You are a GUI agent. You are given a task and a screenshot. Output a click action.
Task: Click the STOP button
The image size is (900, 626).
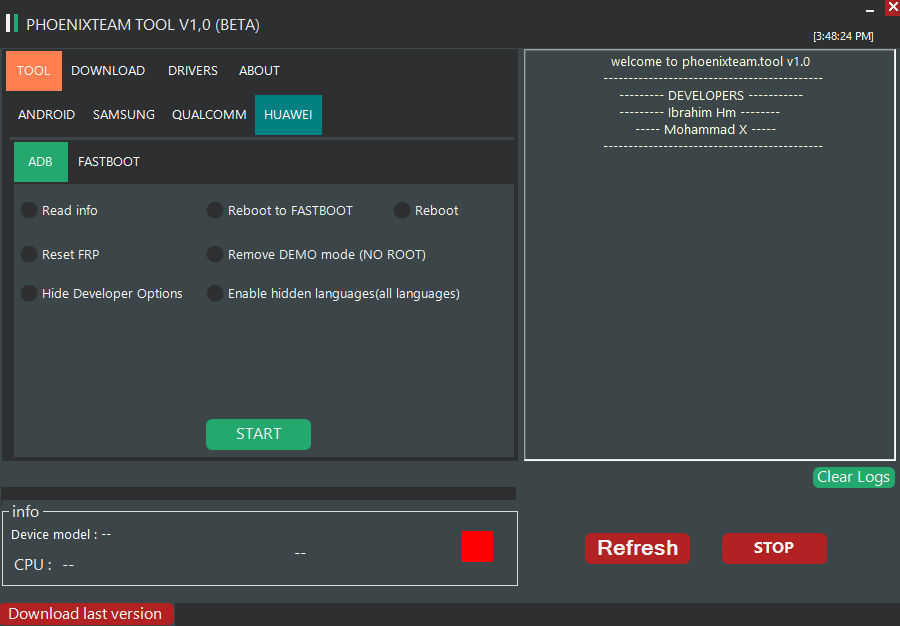click(x=774, y=549)
